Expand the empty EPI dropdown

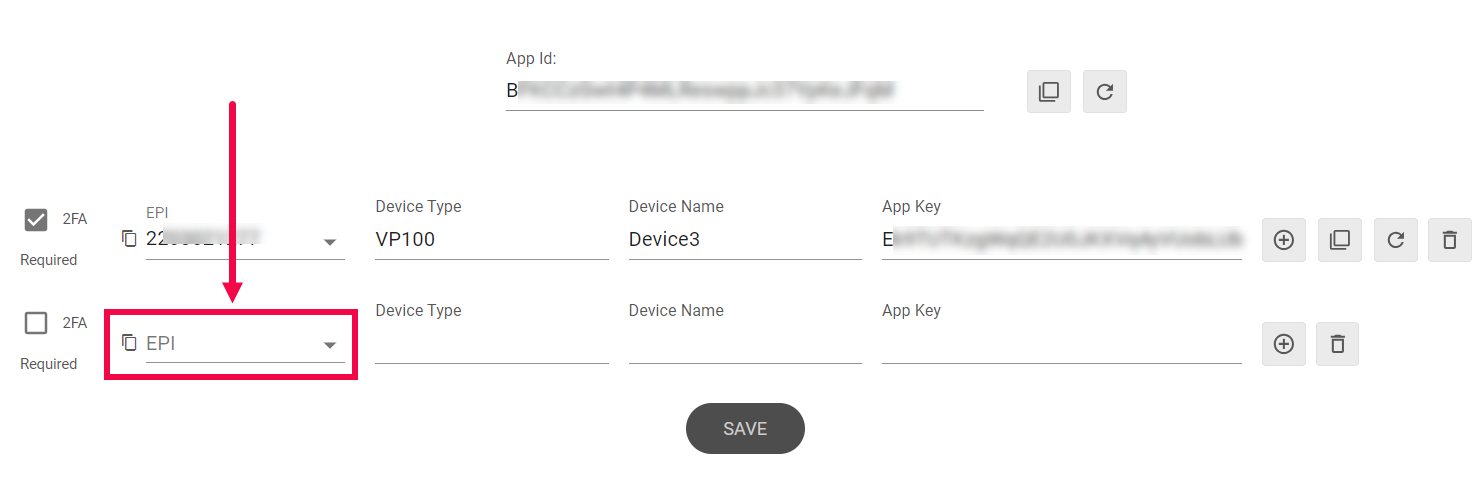click(330, 345)
